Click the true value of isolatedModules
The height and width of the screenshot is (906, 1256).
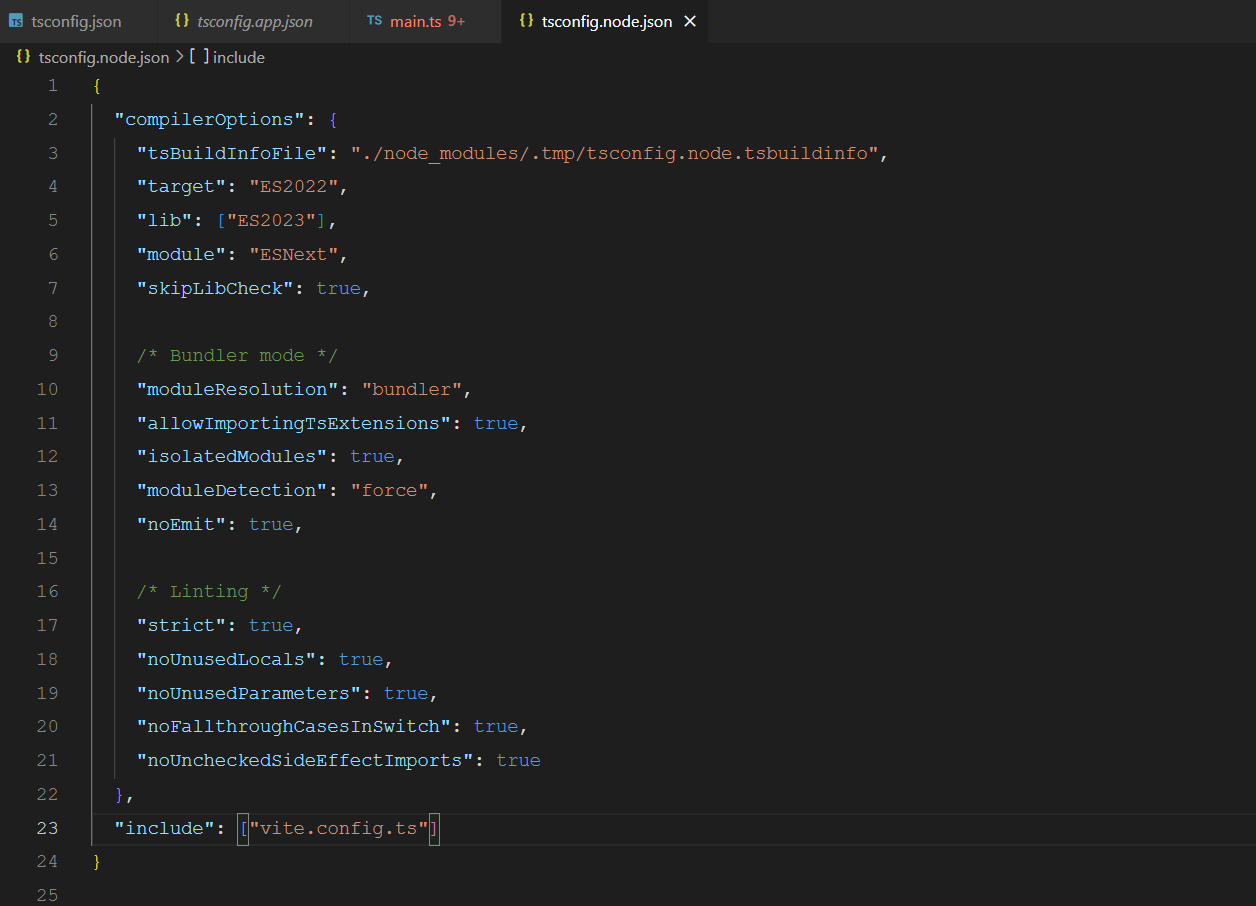tap(372, 456)
